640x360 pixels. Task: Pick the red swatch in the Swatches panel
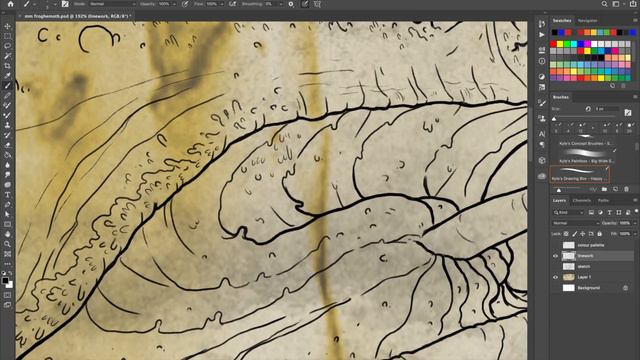(x=553, y=44)
